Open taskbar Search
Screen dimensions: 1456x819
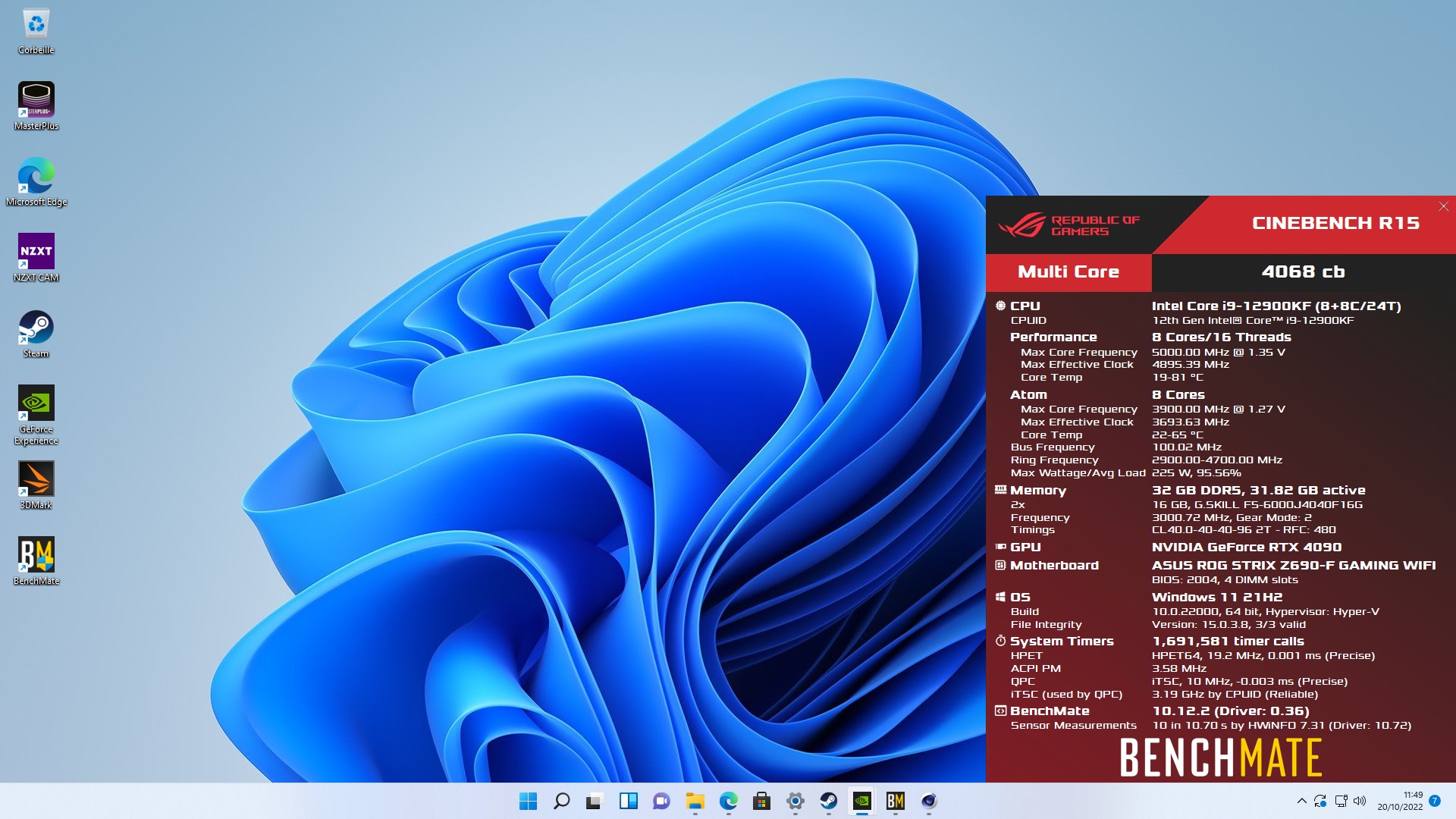tap(561, 801)
